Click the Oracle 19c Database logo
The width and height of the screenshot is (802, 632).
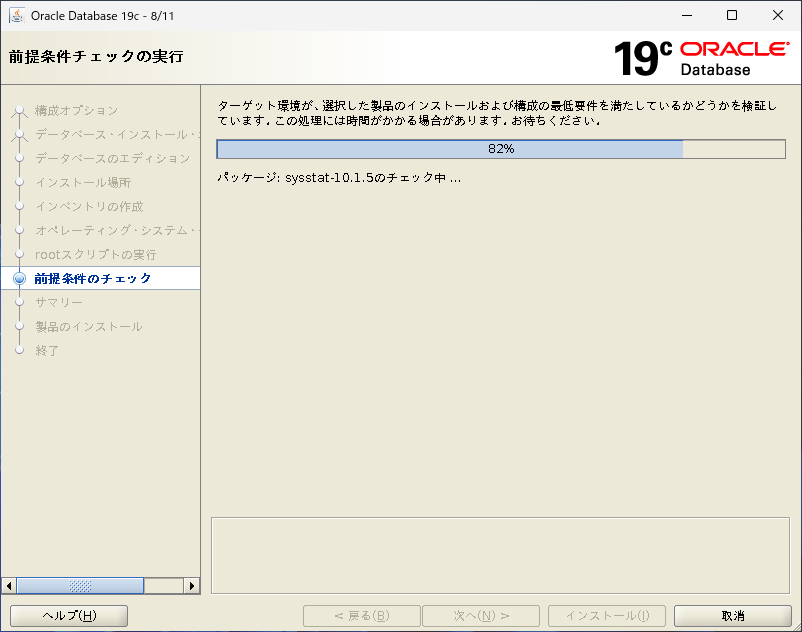tap(701, 59)
